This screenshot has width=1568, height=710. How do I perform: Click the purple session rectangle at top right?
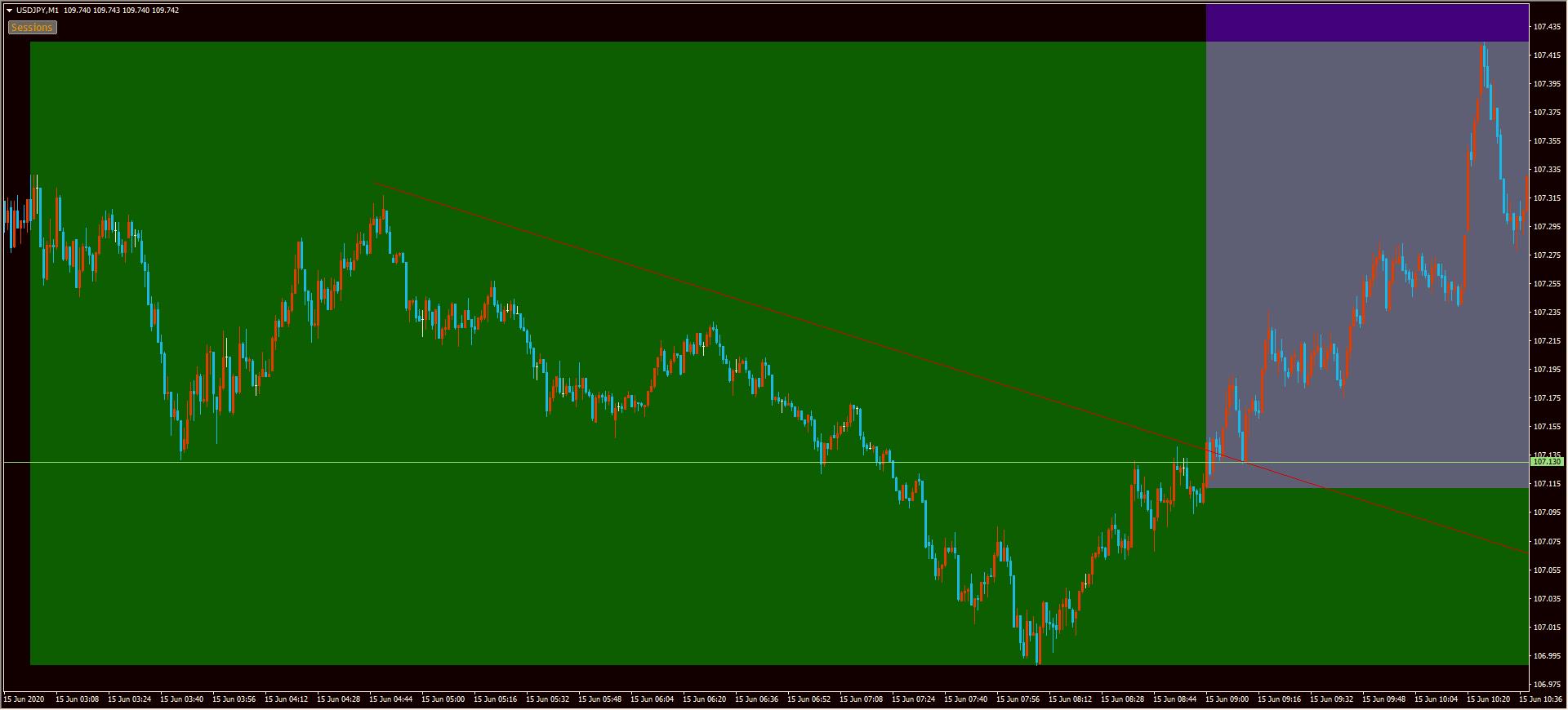[1365, 23]
